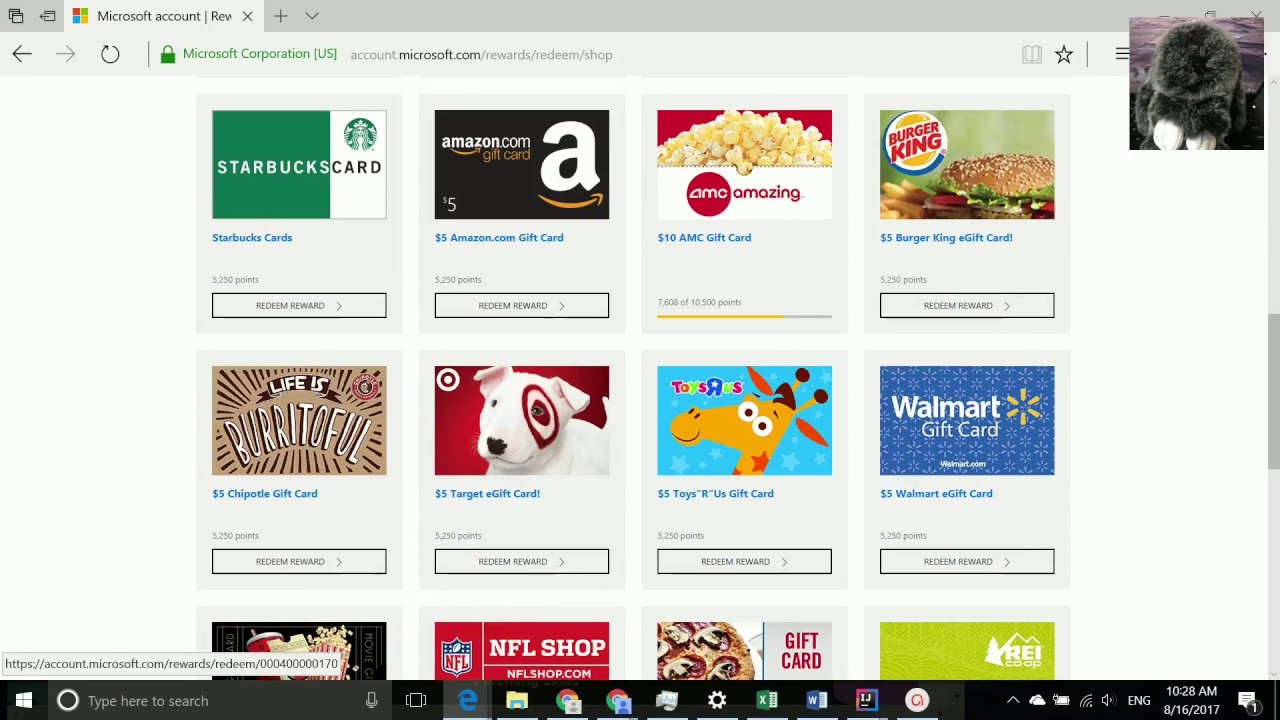
Task: Redeem the $5 Target eGift Card
Action: pyautogui.click(x=521, y=561)
